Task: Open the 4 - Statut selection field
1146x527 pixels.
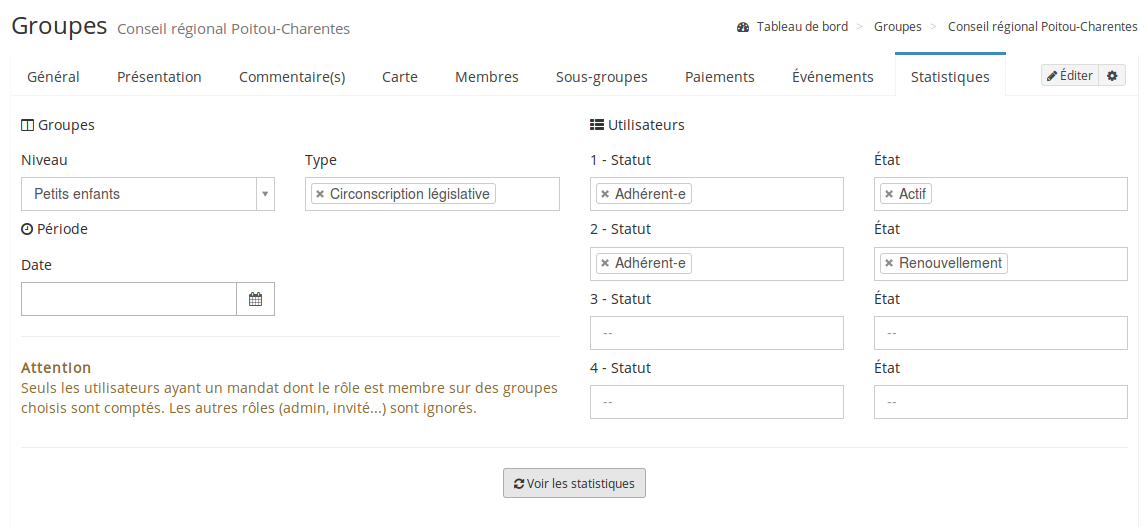Action: [716, 402]
